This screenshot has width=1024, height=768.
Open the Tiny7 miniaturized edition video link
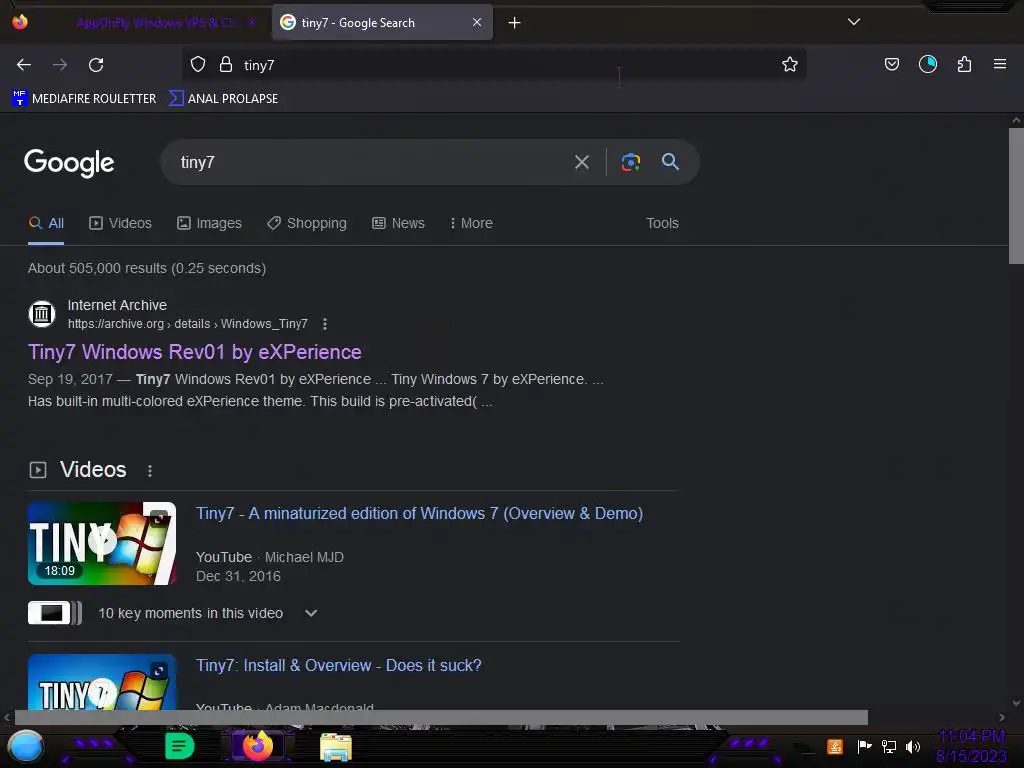point(419,513)
